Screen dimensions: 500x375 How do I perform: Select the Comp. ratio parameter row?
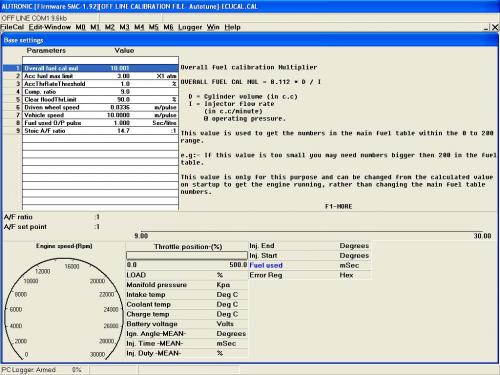pyautogui.click(x=91, y=92)
